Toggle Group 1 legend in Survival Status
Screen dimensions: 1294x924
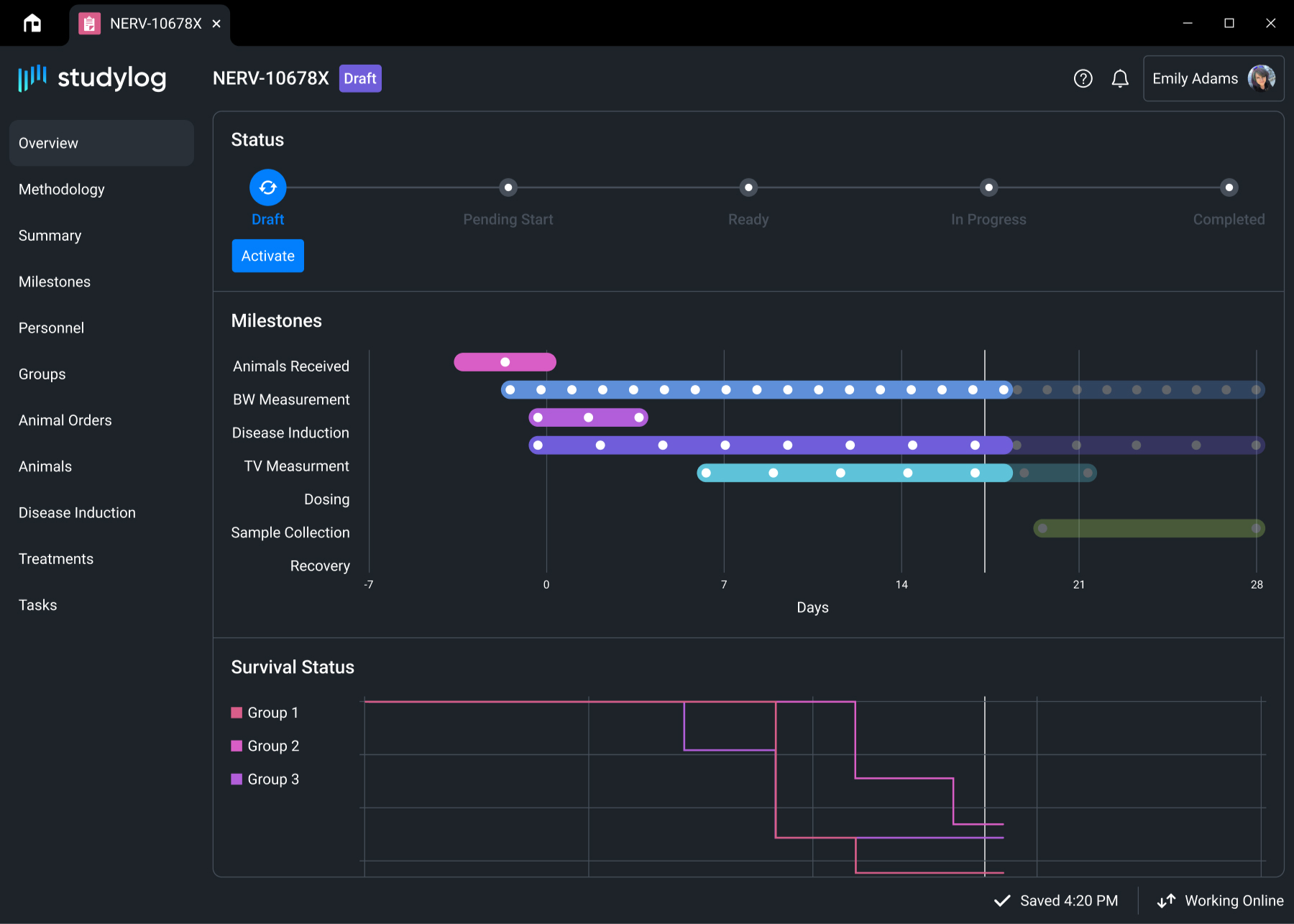(x=265, y=713)
